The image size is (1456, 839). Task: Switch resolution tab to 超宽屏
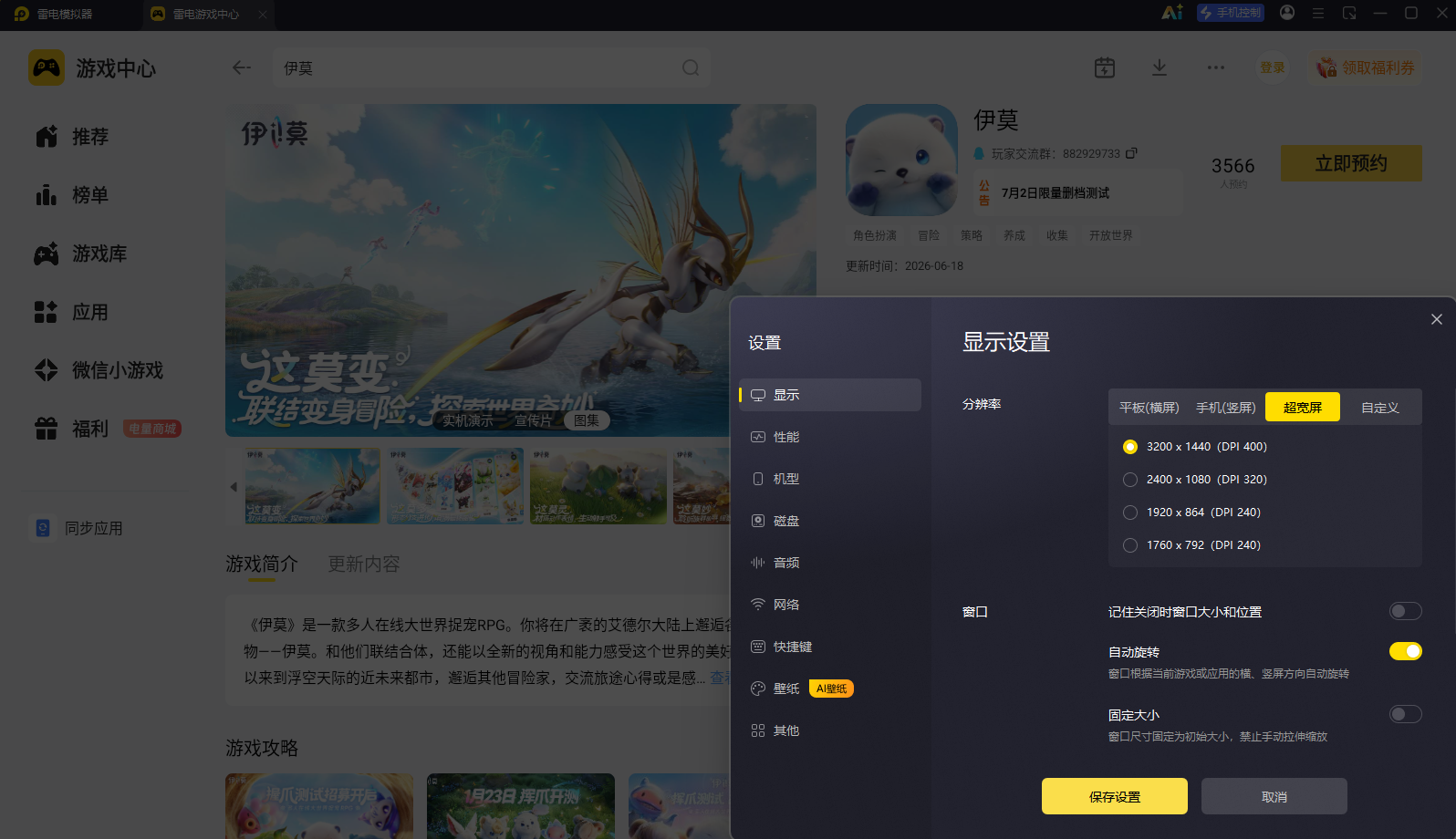point(1303,408)
